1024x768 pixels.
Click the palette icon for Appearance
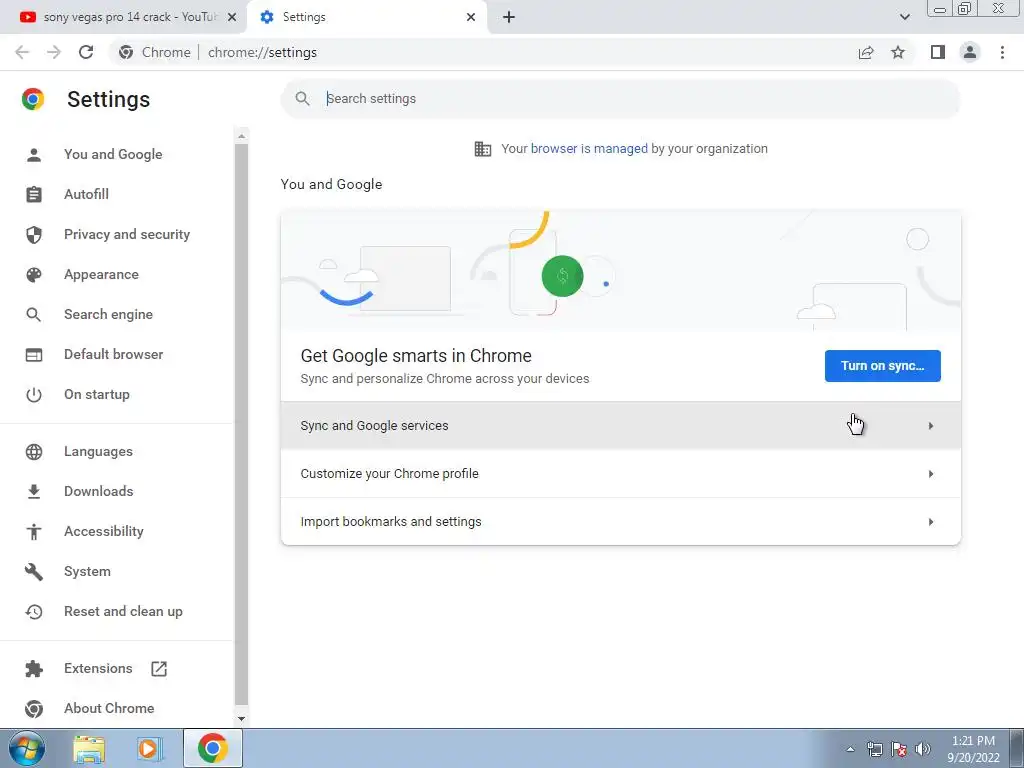coord(33,274)
